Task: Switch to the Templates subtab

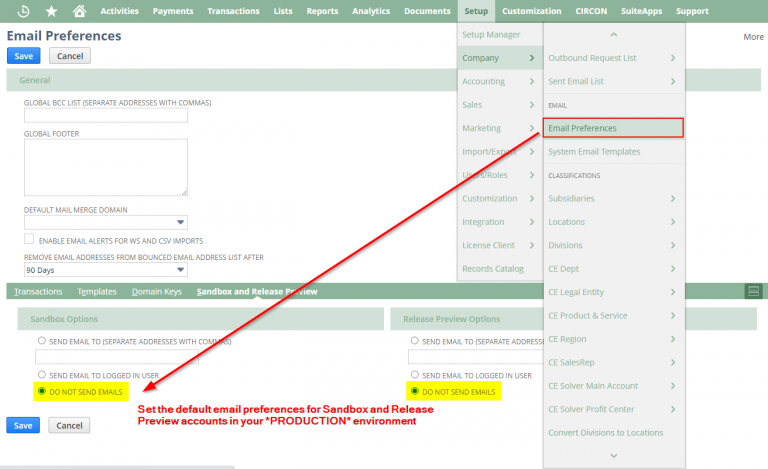Action: [97, 291]
